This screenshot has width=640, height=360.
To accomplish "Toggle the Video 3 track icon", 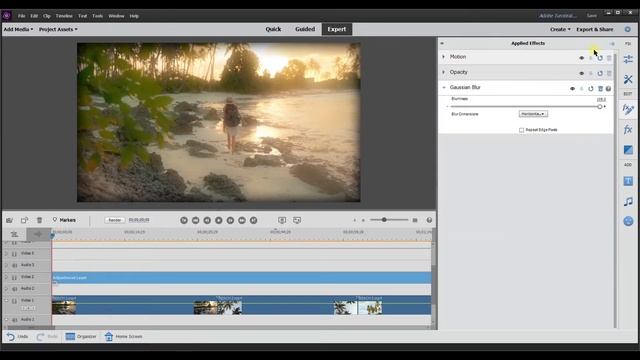I will [x=14, y=253].
